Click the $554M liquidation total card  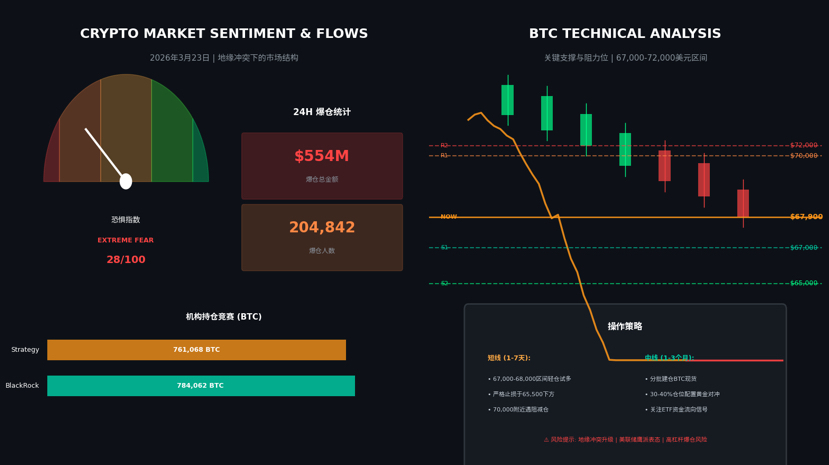322,166
